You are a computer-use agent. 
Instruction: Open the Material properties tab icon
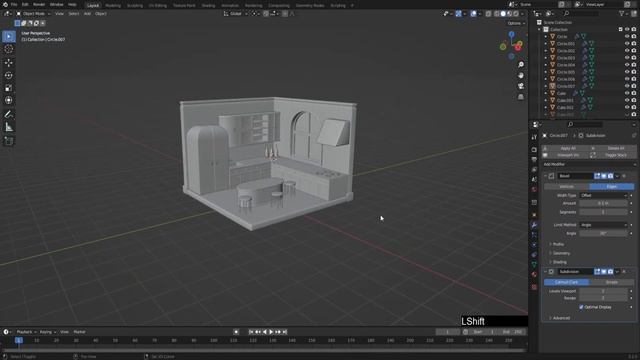[x=534, y=275]
